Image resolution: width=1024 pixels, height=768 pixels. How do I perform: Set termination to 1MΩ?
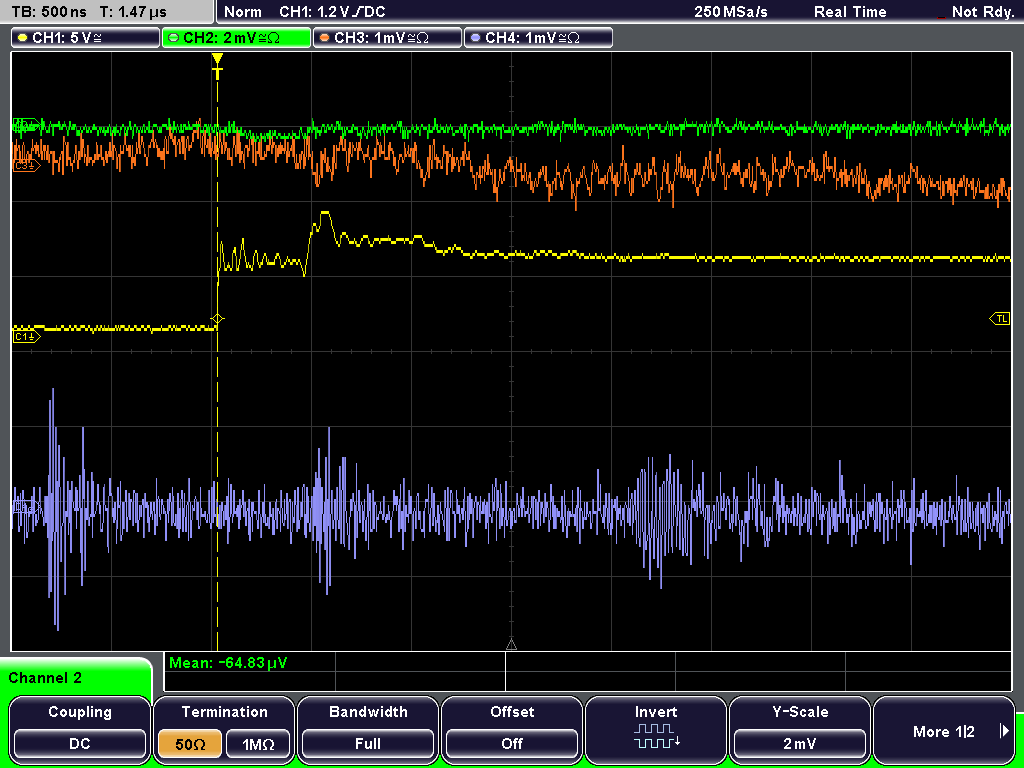pyautogui.click(x=258, y=744)
